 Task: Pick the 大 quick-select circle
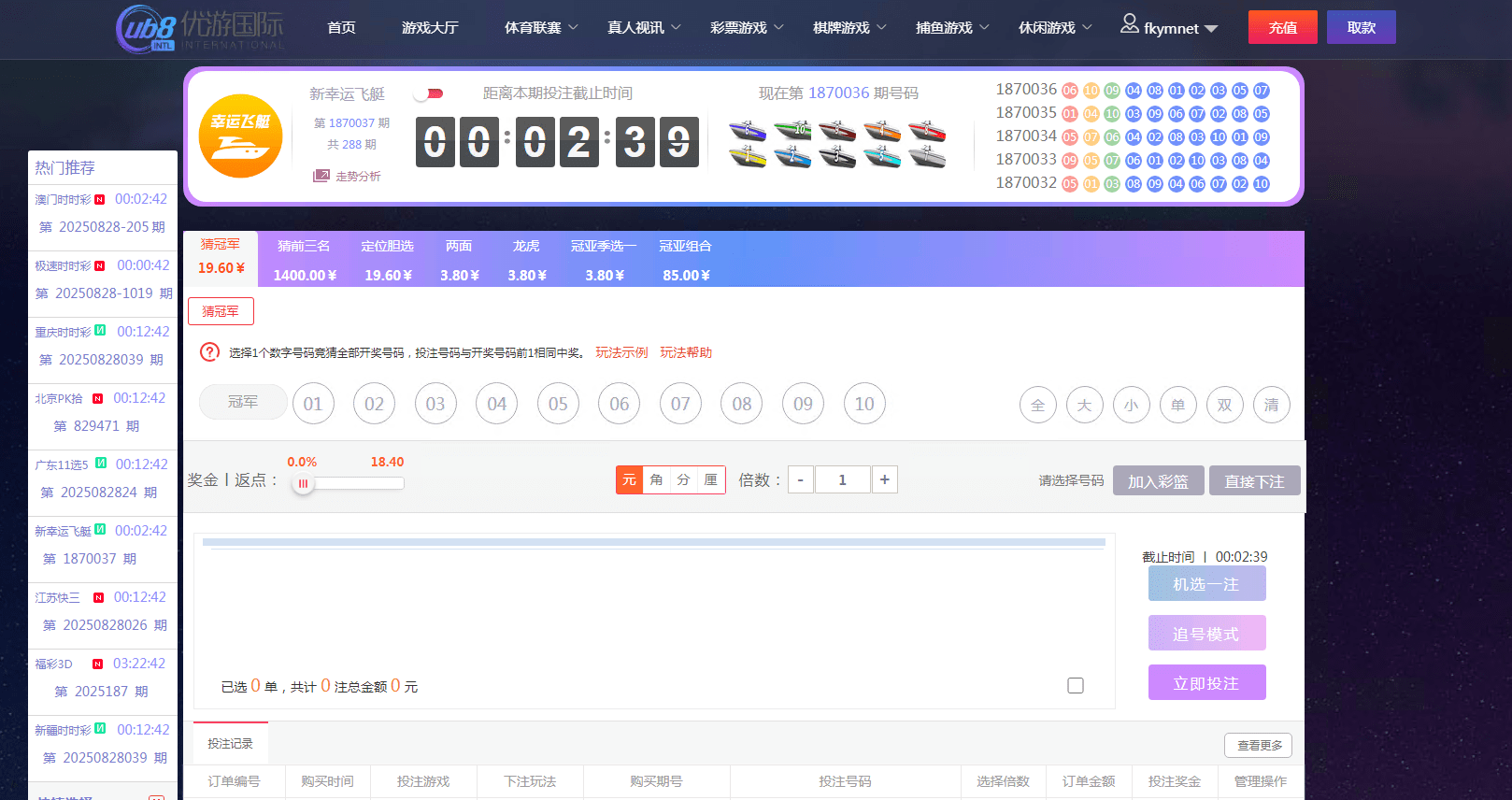[1084, 405]
